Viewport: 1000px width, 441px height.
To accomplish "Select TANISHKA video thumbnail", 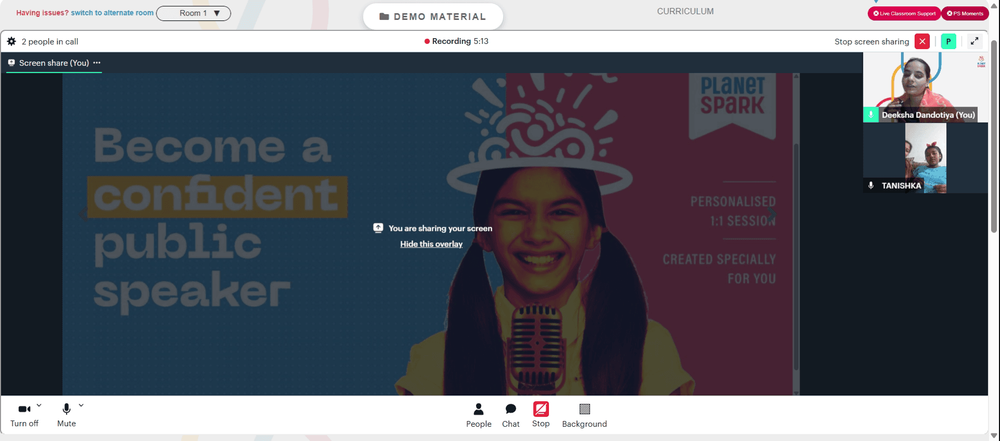I will pyautogui.click(x=925, y=158).
